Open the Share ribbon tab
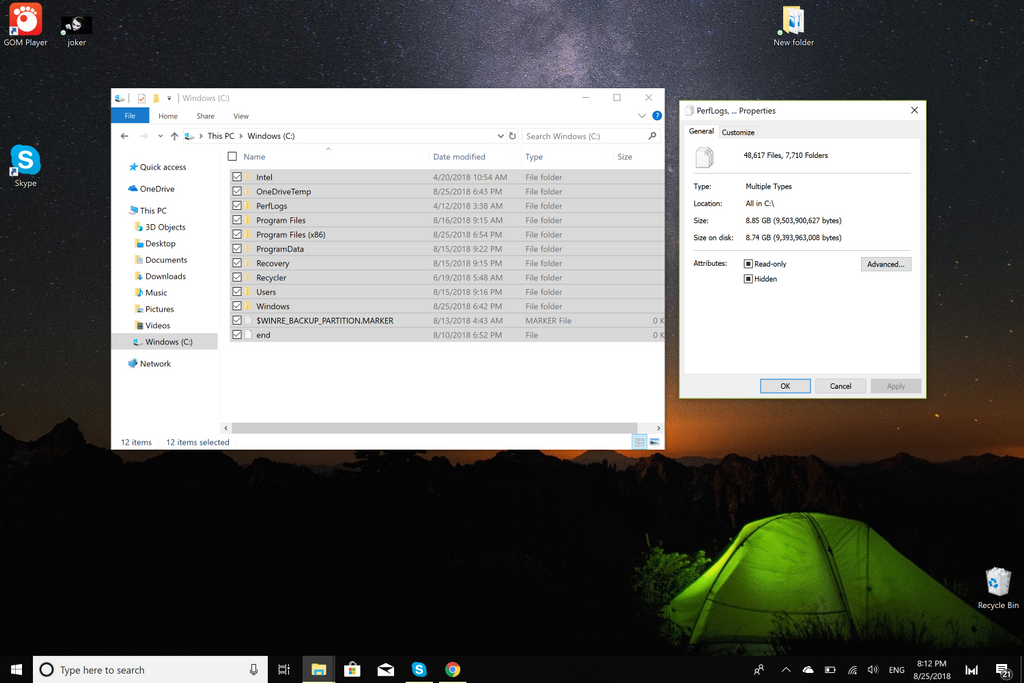Screen dimensions: 1024x683 tap(206, 116)
